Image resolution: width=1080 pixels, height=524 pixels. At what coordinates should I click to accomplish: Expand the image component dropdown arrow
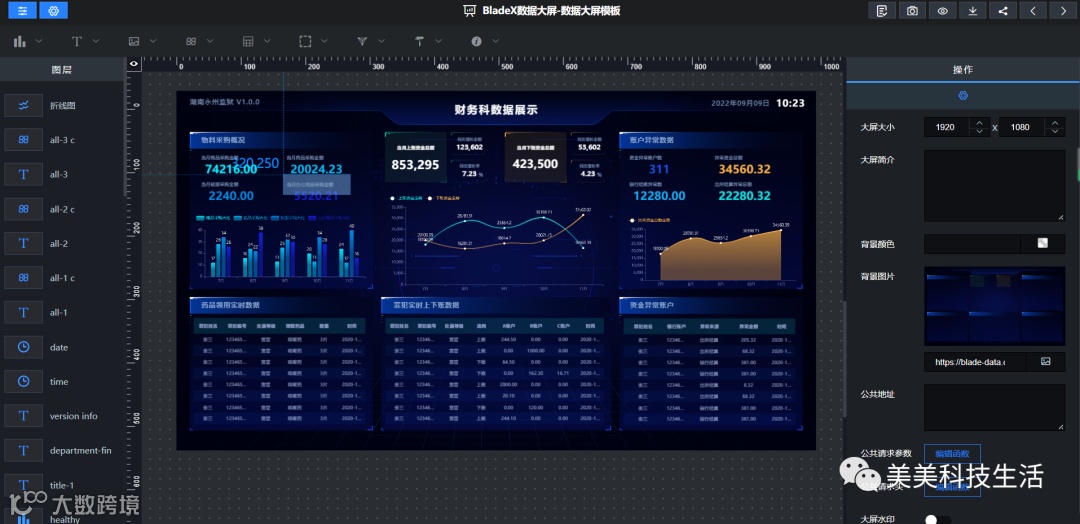(153, 41)
